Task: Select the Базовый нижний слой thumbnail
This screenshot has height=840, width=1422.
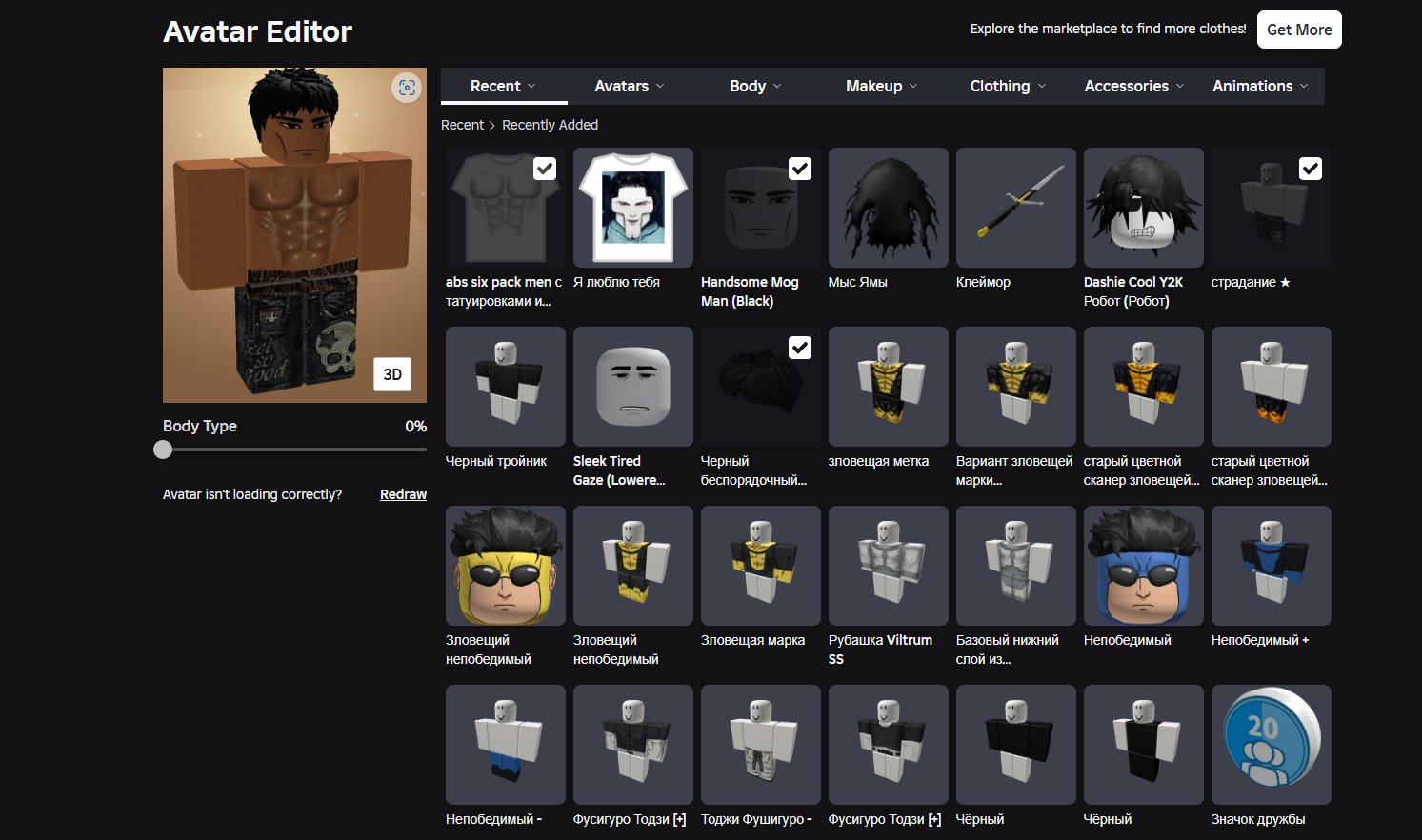Action: pyautogui.click(x=1016, y=566)
